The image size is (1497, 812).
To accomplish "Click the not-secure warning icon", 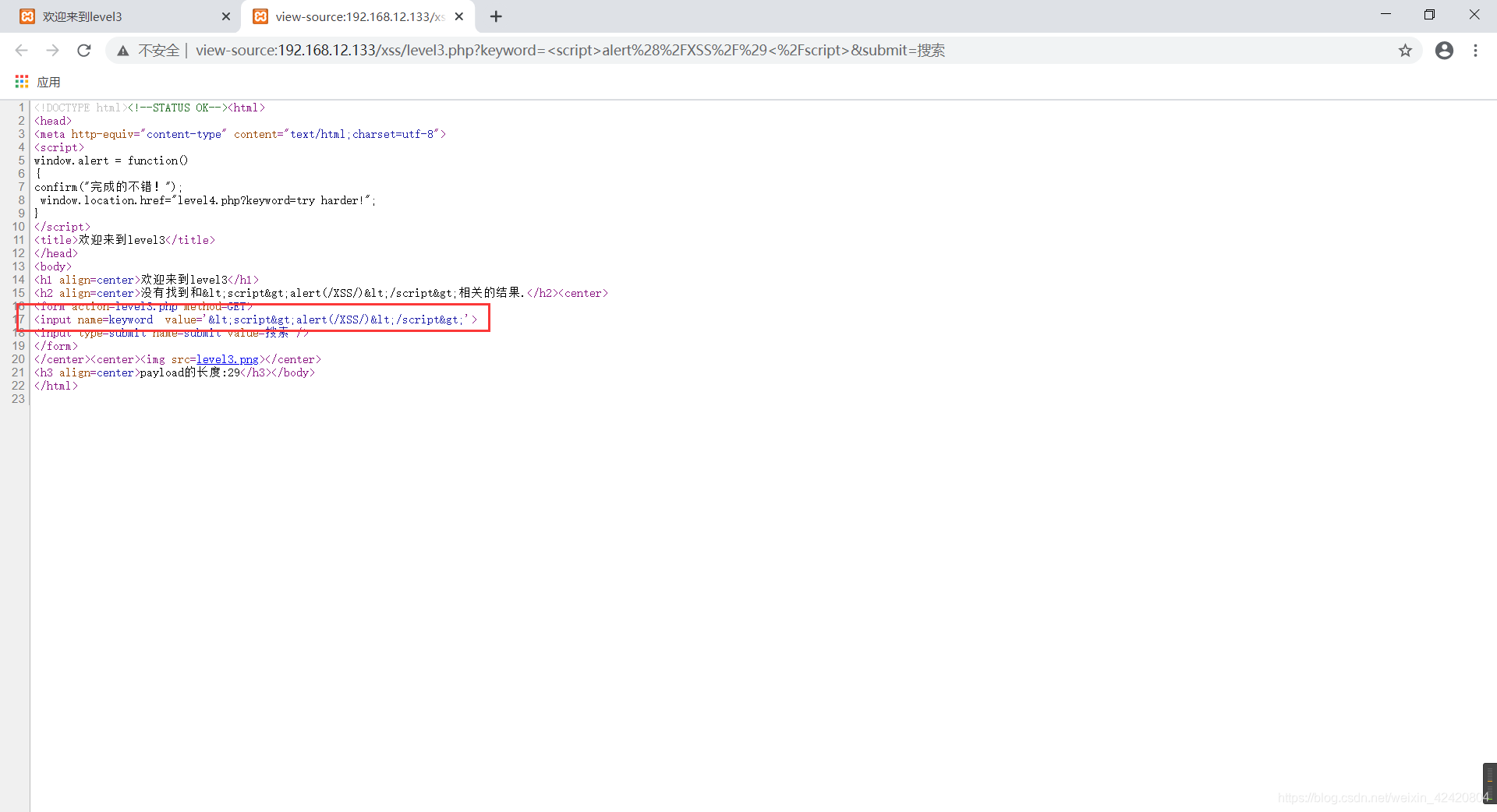I will click(x=123, y=51).
